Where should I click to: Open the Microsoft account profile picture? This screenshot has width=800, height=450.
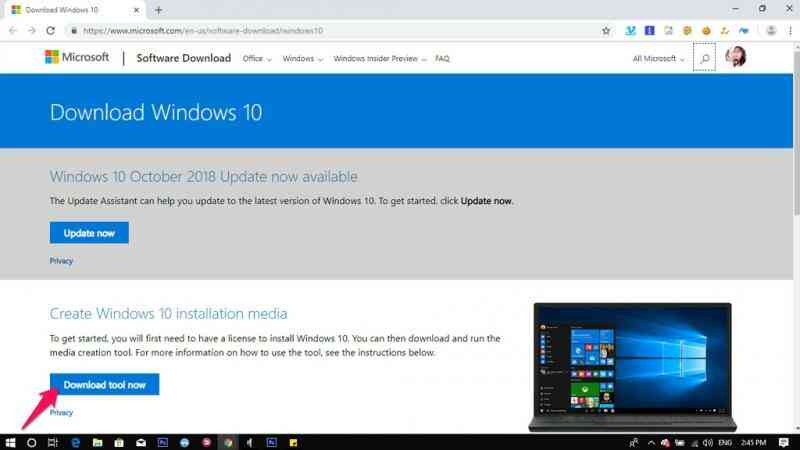pos(735,57)
